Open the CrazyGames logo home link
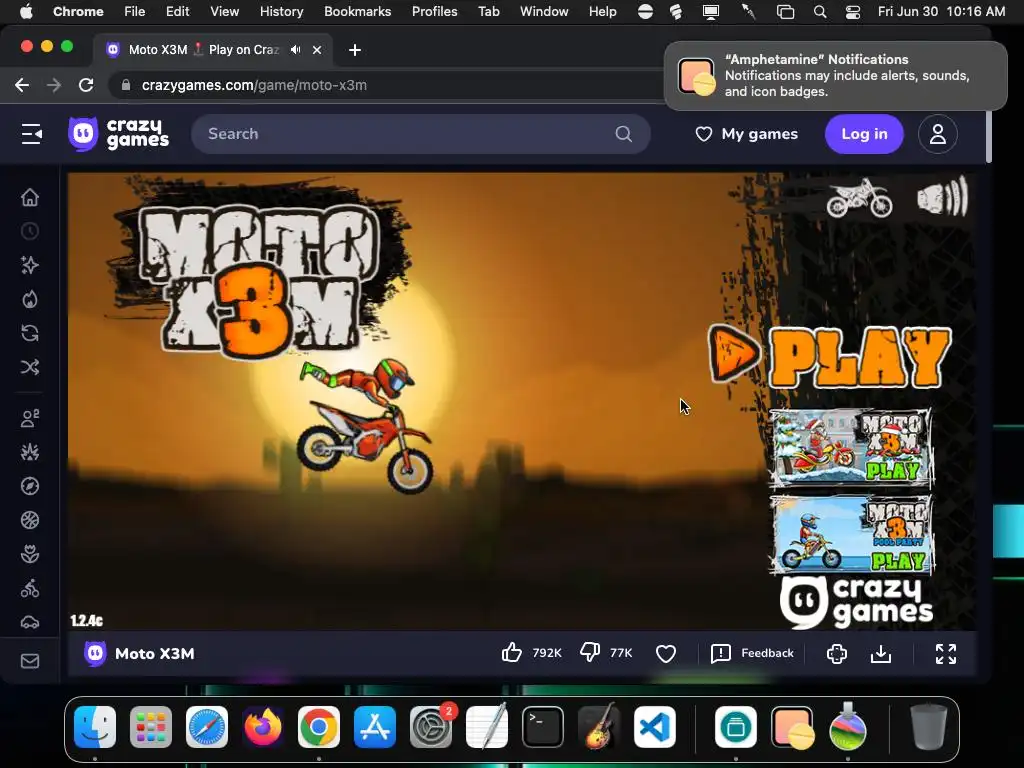Screen dimensions: 1024x768 [119, 134]
